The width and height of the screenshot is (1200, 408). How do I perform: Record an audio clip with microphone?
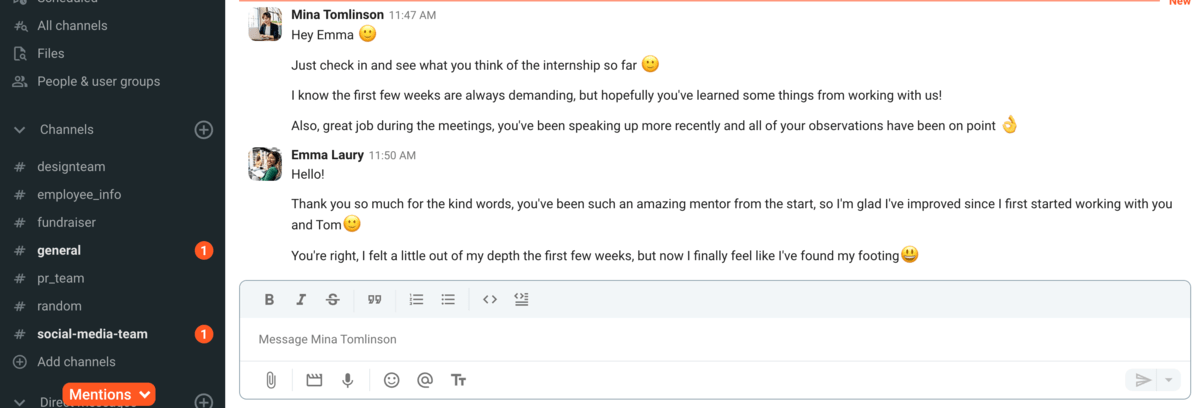(x=348, y=380)
